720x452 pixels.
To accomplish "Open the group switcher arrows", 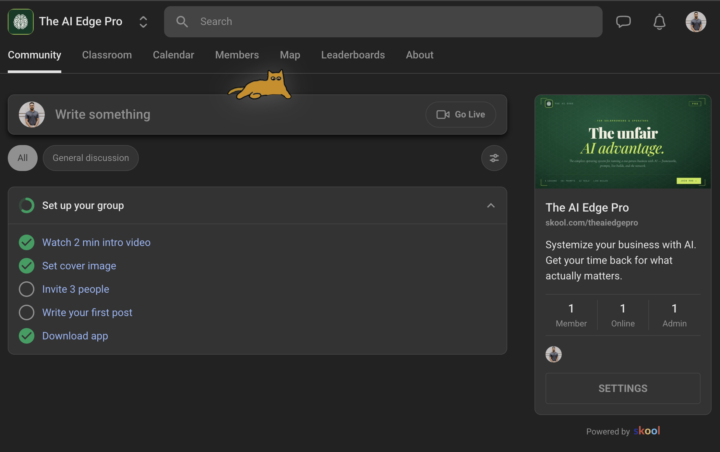I will point(143,22).
